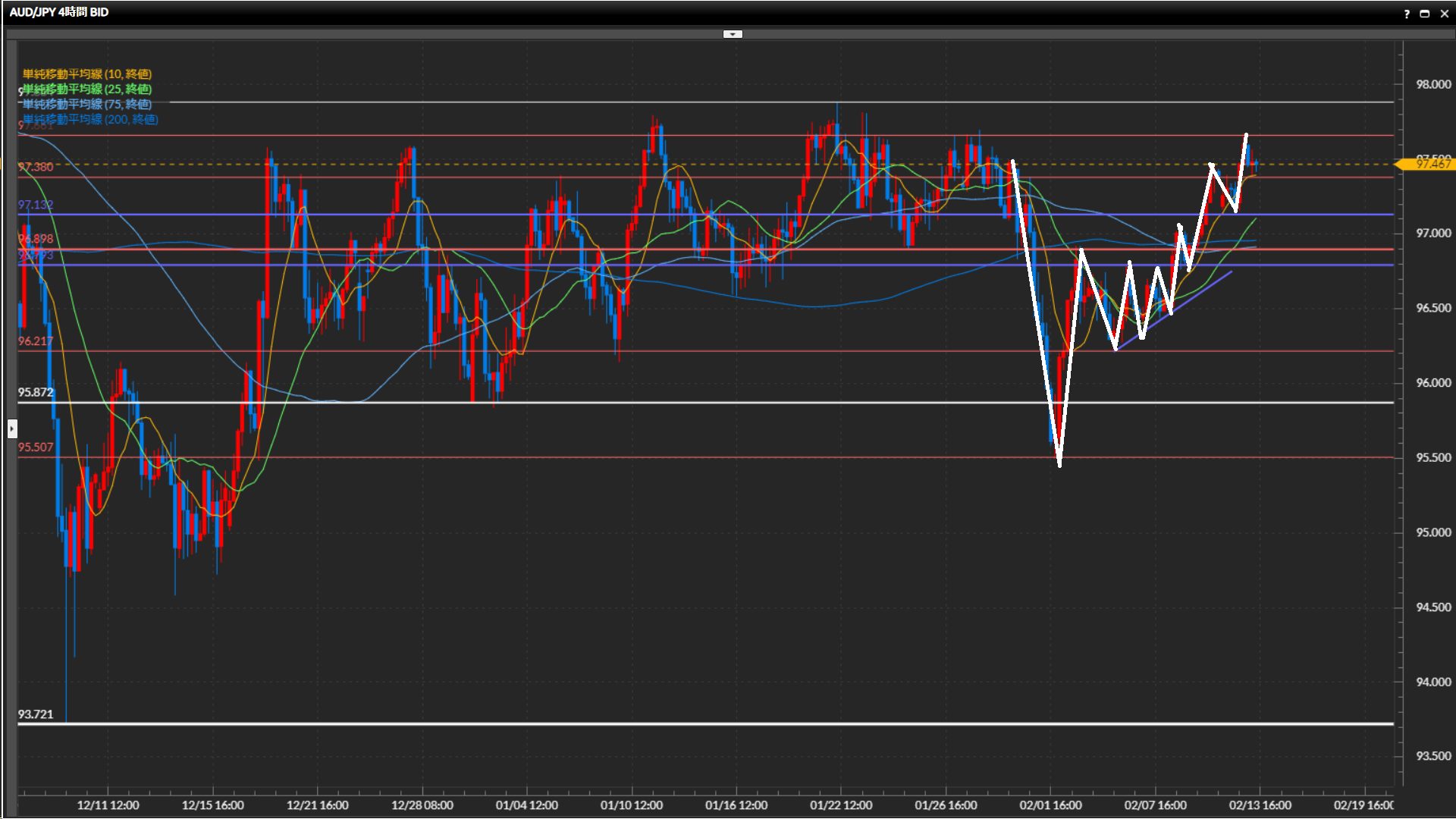The height and width of the screenshot is (819, 1456).
Task: Click the 02/13 16:00 time axis label
Action: click(1260, 805)
